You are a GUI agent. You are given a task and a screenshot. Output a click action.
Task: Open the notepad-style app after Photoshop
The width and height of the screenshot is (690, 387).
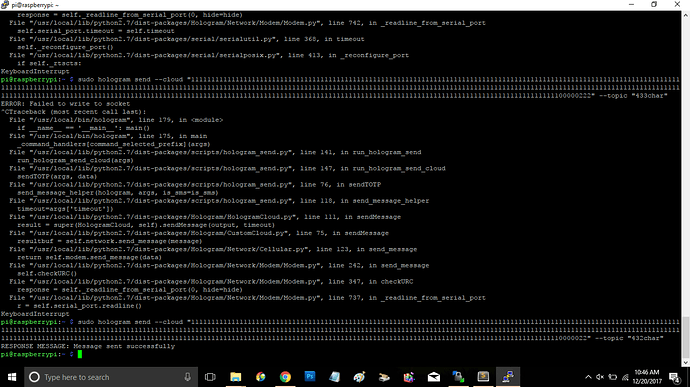[334, 377]
